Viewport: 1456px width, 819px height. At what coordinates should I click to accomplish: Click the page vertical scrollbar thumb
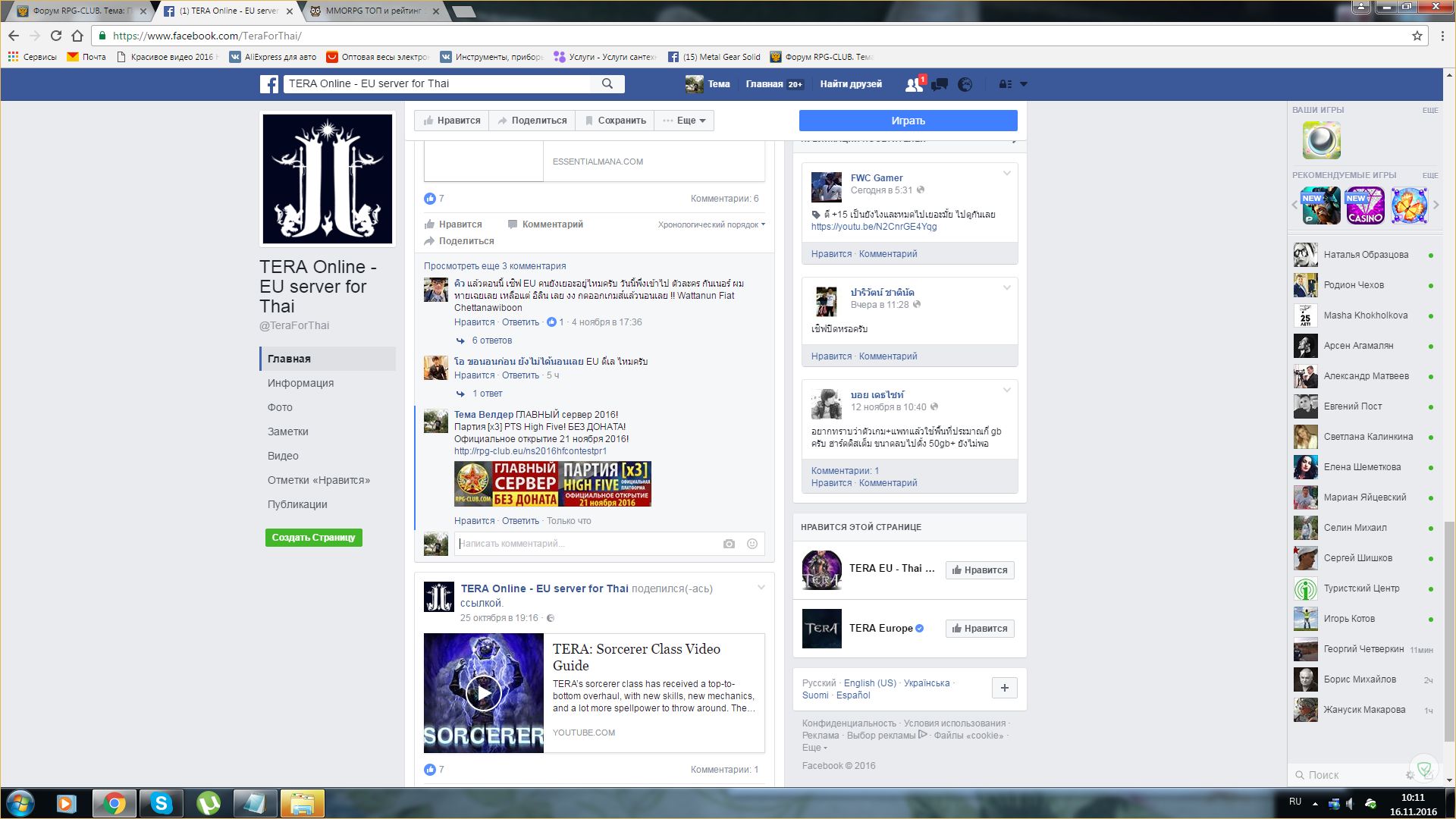[x=1449, y=631]
